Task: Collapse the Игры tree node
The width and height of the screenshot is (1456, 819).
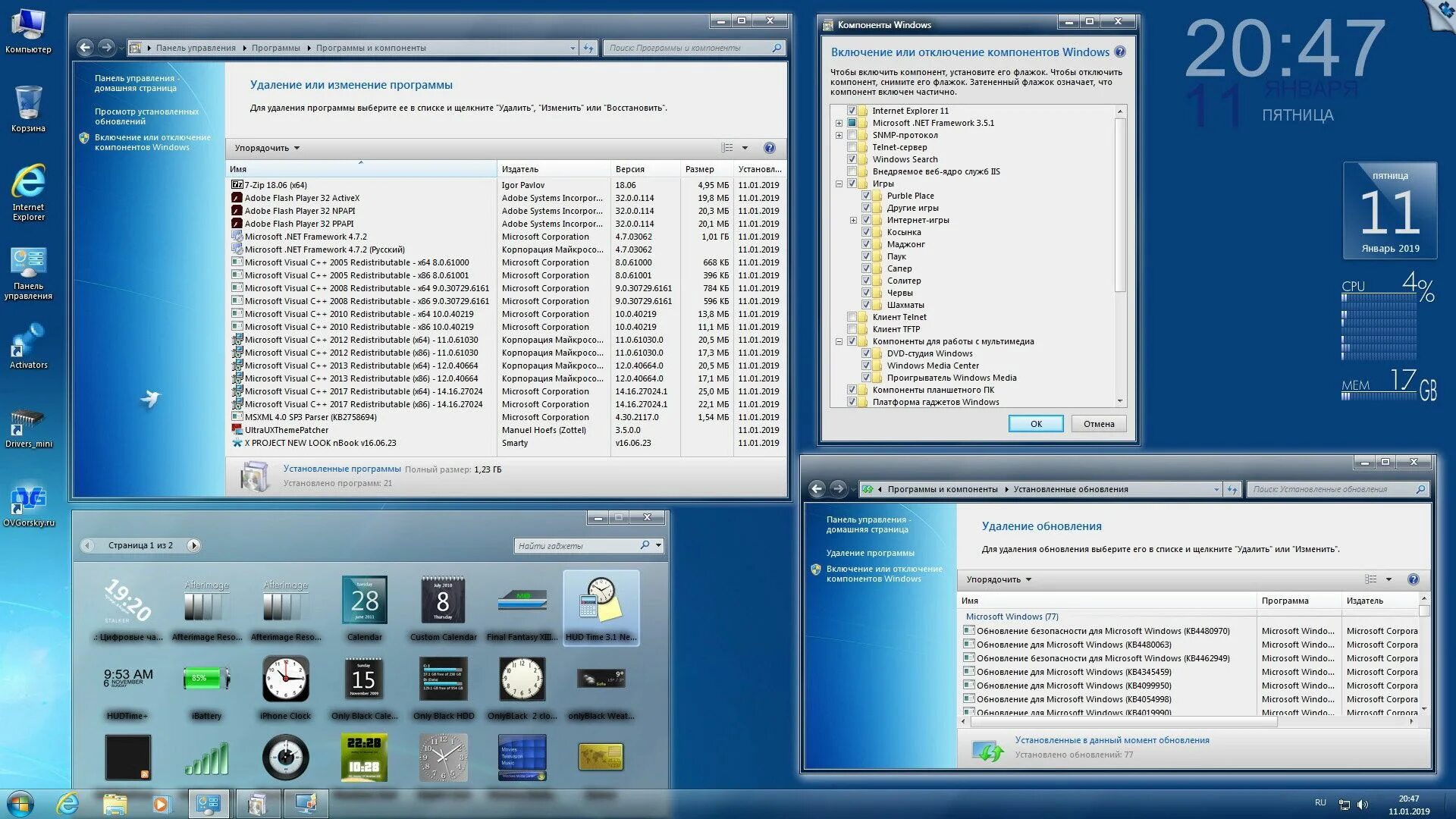Action: pyautogui.click(x=839, y=184)
